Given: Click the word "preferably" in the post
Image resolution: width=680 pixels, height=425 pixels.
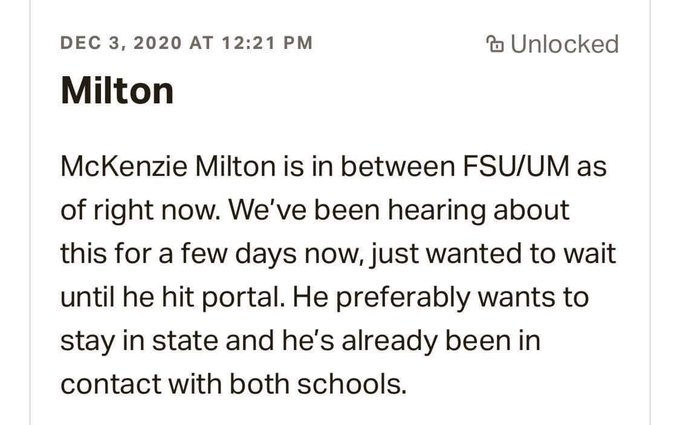Looking at the screenshot, I should [x=403, y=298].
